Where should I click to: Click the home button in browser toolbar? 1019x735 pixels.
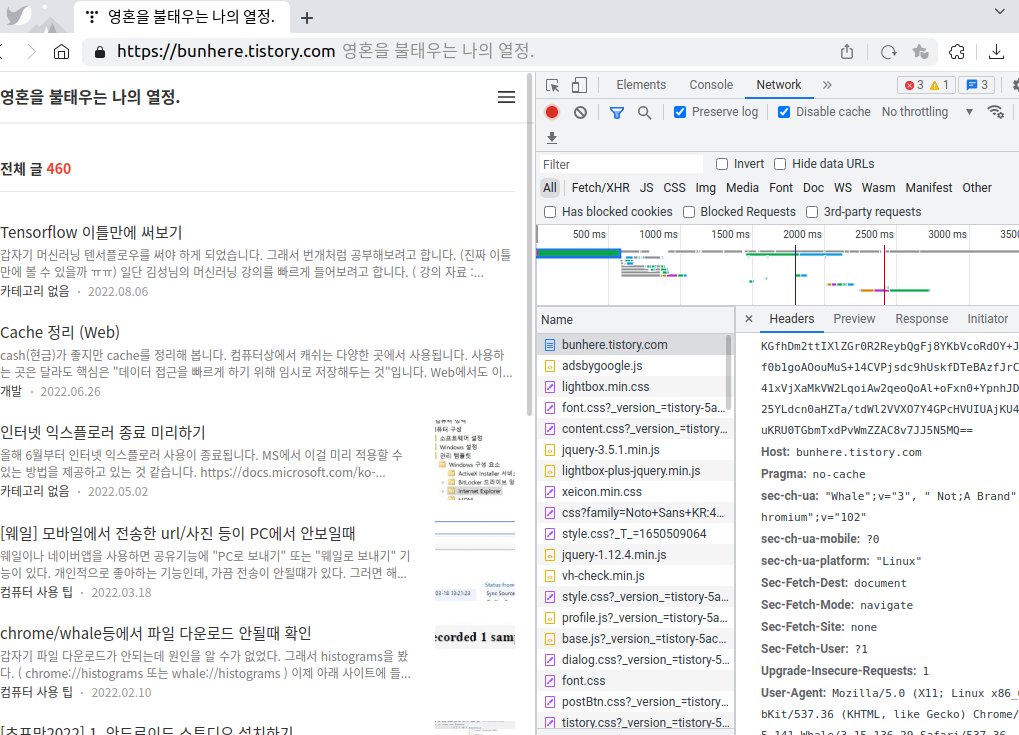pos(61,52)
